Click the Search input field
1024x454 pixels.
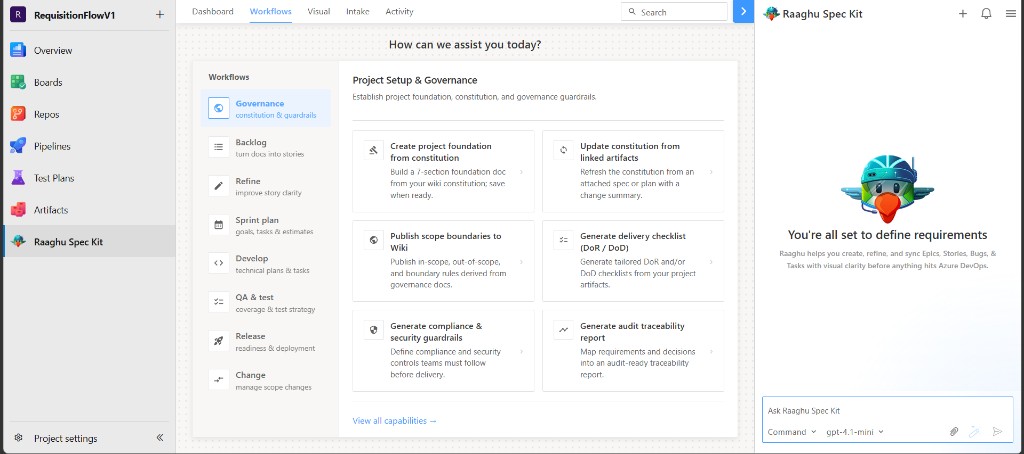[x=674, y=12]
